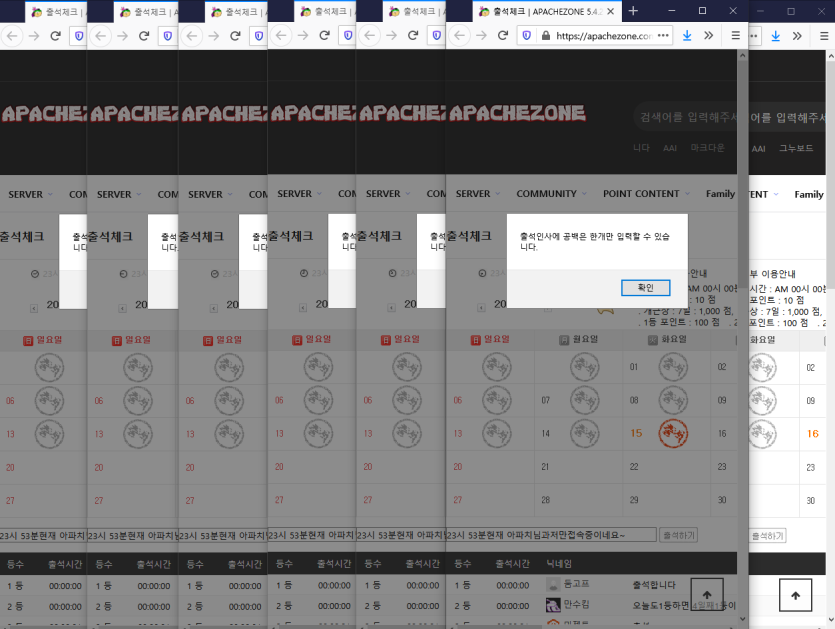Click the scrollbar up arrow in the front window
835x629 pixels.
click(x=742, y=55)
